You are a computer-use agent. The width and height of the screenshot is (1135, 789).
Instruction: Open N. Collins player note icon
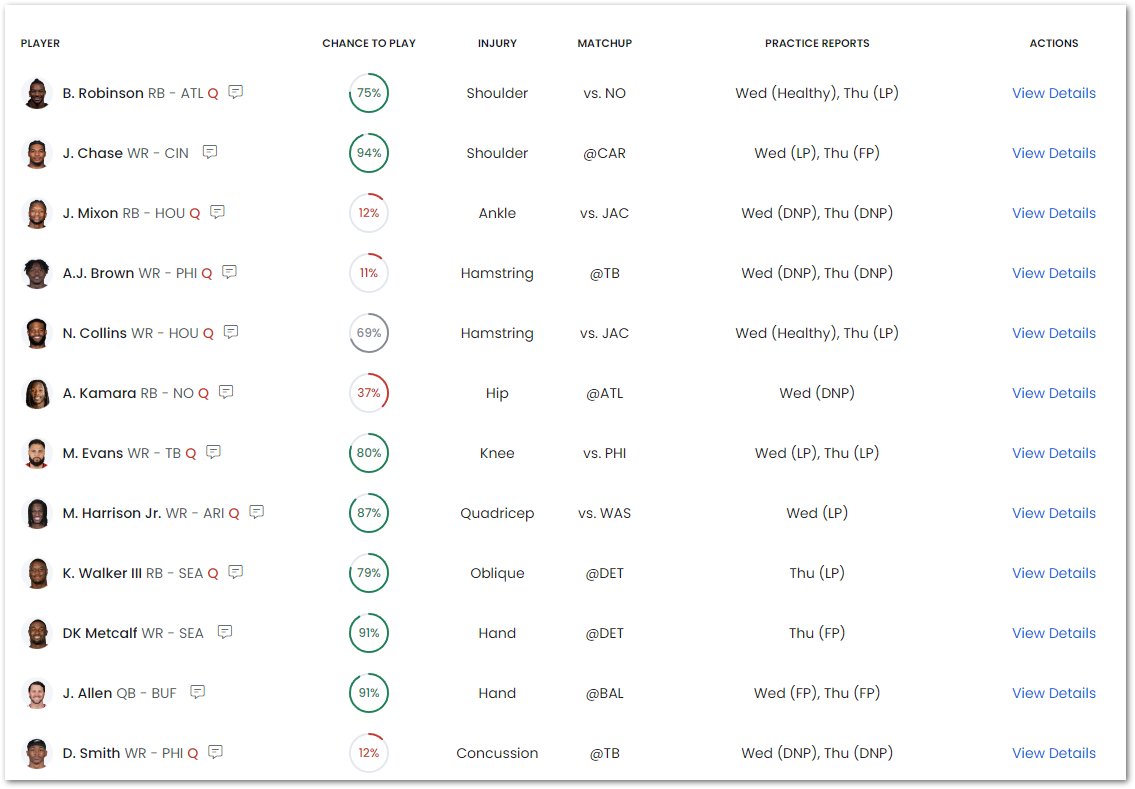coord(231,332)
